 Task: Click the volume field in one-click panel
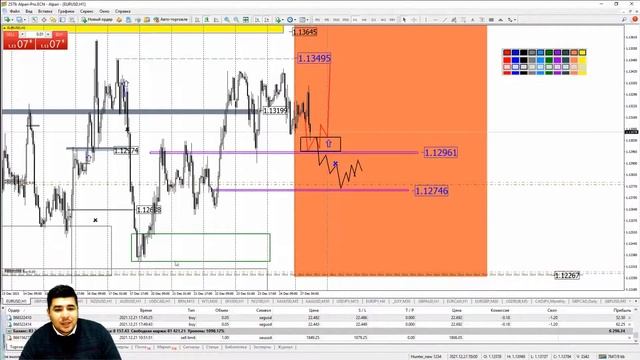(x=36, y=34)
